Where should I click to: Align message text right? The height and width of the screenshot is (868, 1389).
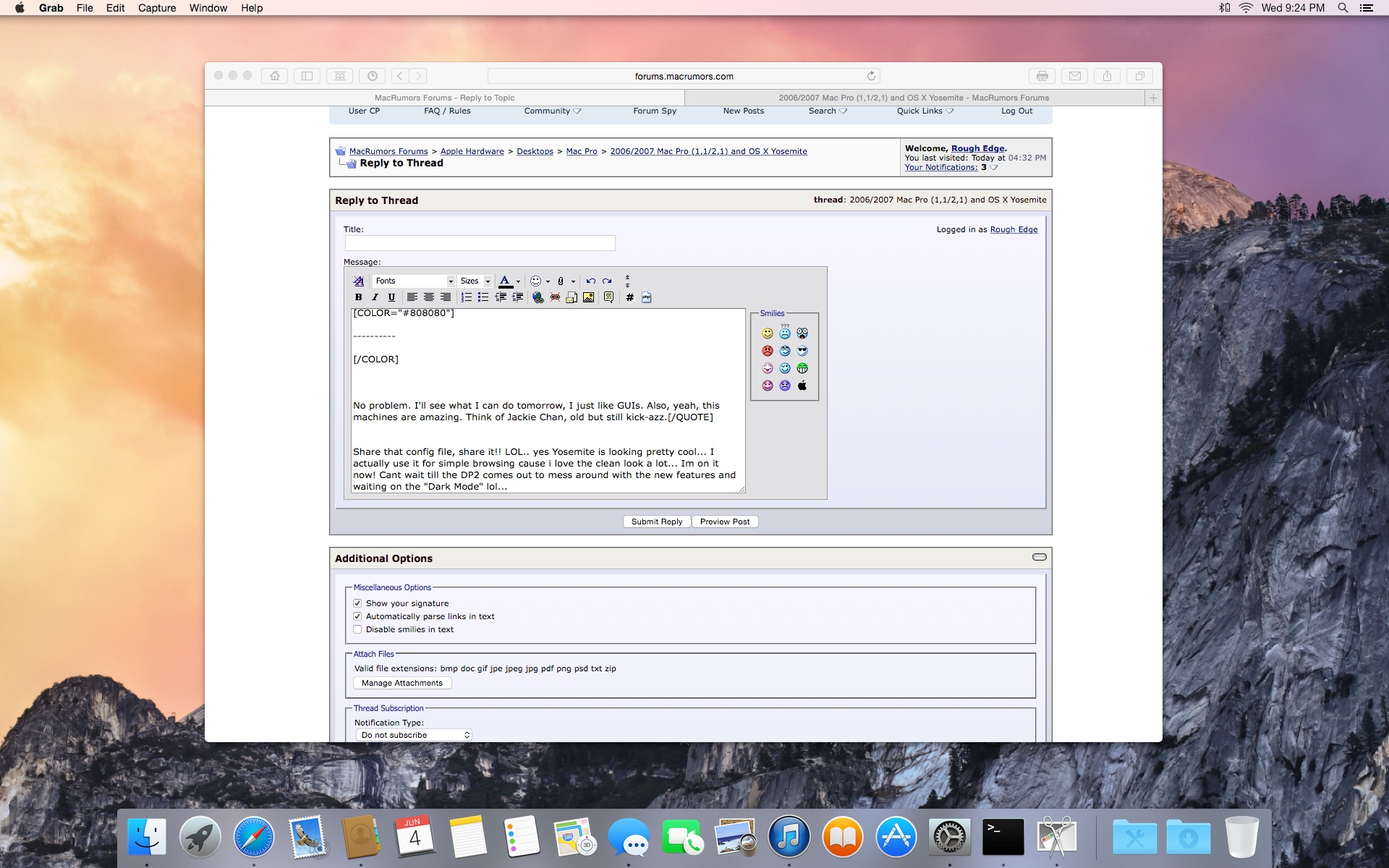click(446, 297)
